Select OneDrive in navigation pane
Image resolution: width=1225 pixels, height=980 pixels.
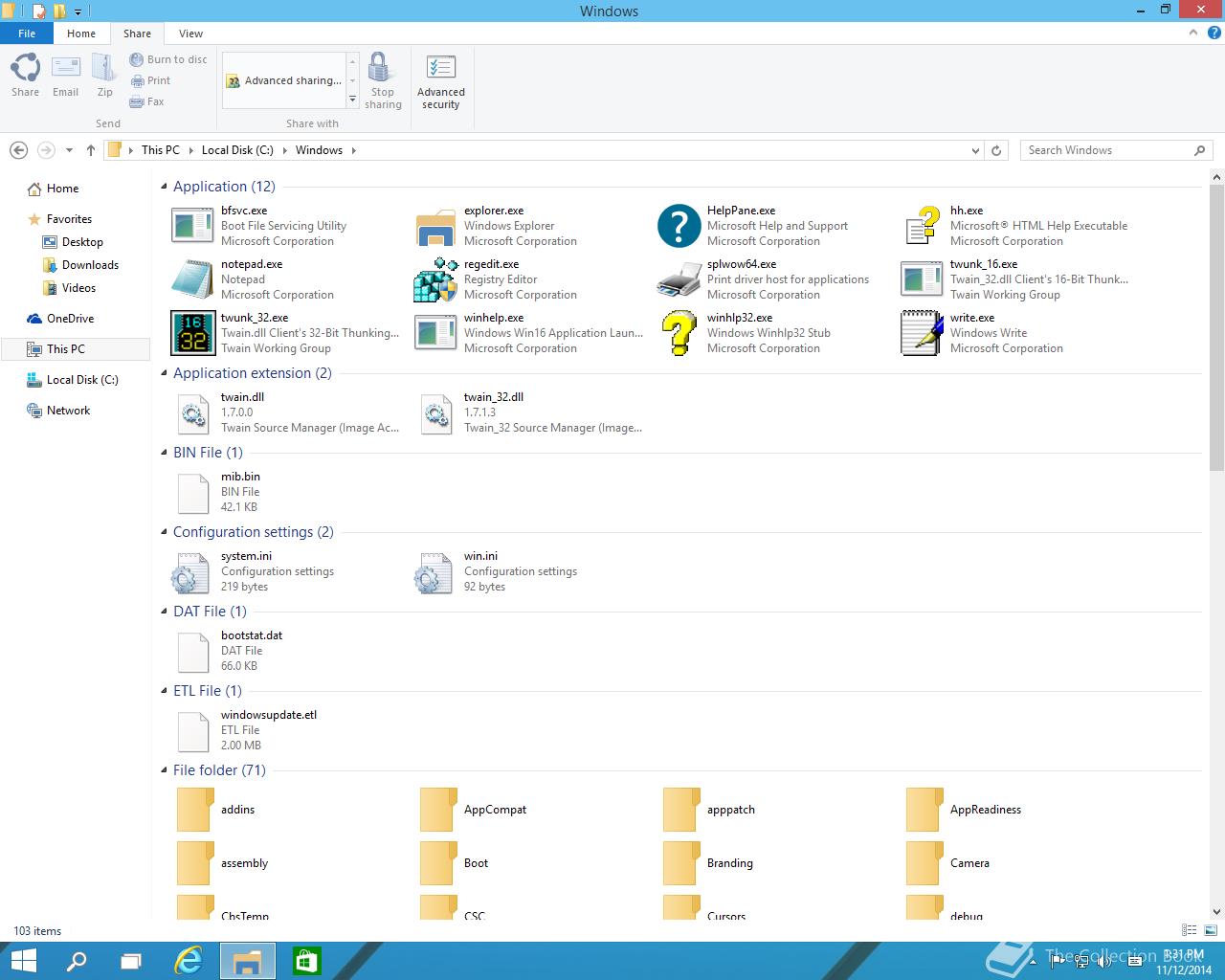click(60, 319)
